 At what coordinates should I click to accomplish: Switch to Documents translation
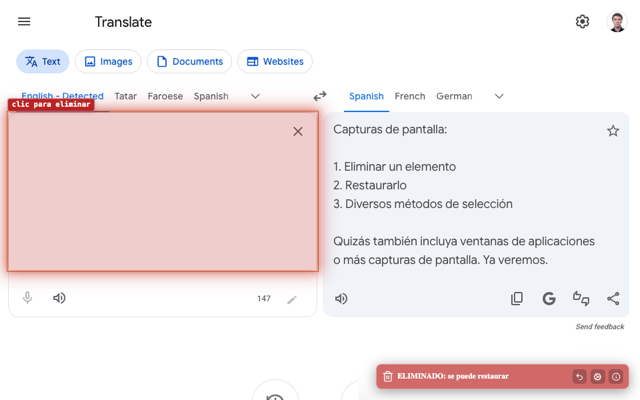click(x=189, y=62)
